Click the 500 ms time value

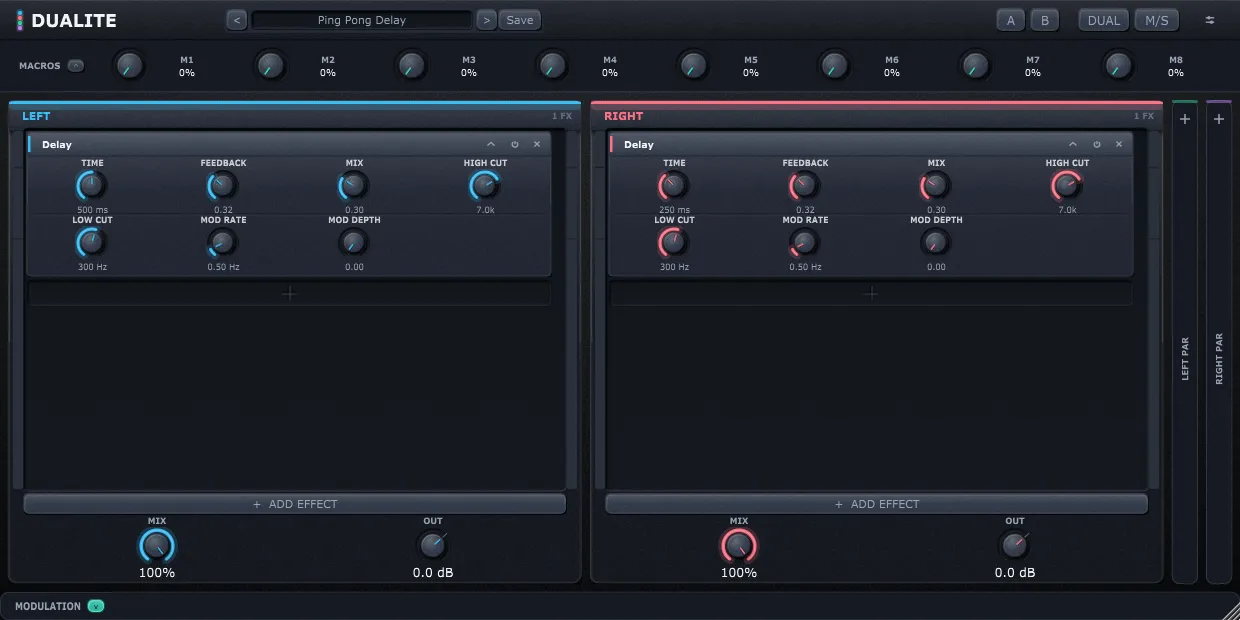[92, 210]
